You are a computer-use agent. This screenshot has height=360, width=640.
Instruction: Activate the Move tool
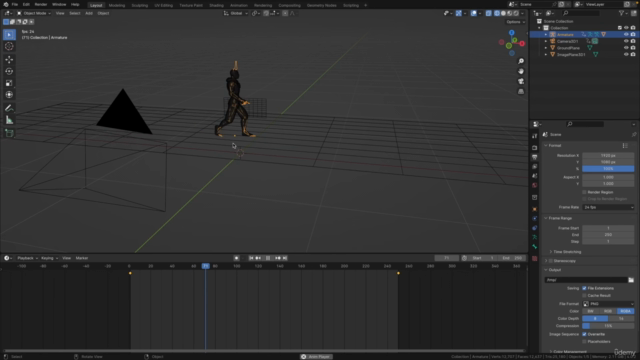(x=9, y=60)
